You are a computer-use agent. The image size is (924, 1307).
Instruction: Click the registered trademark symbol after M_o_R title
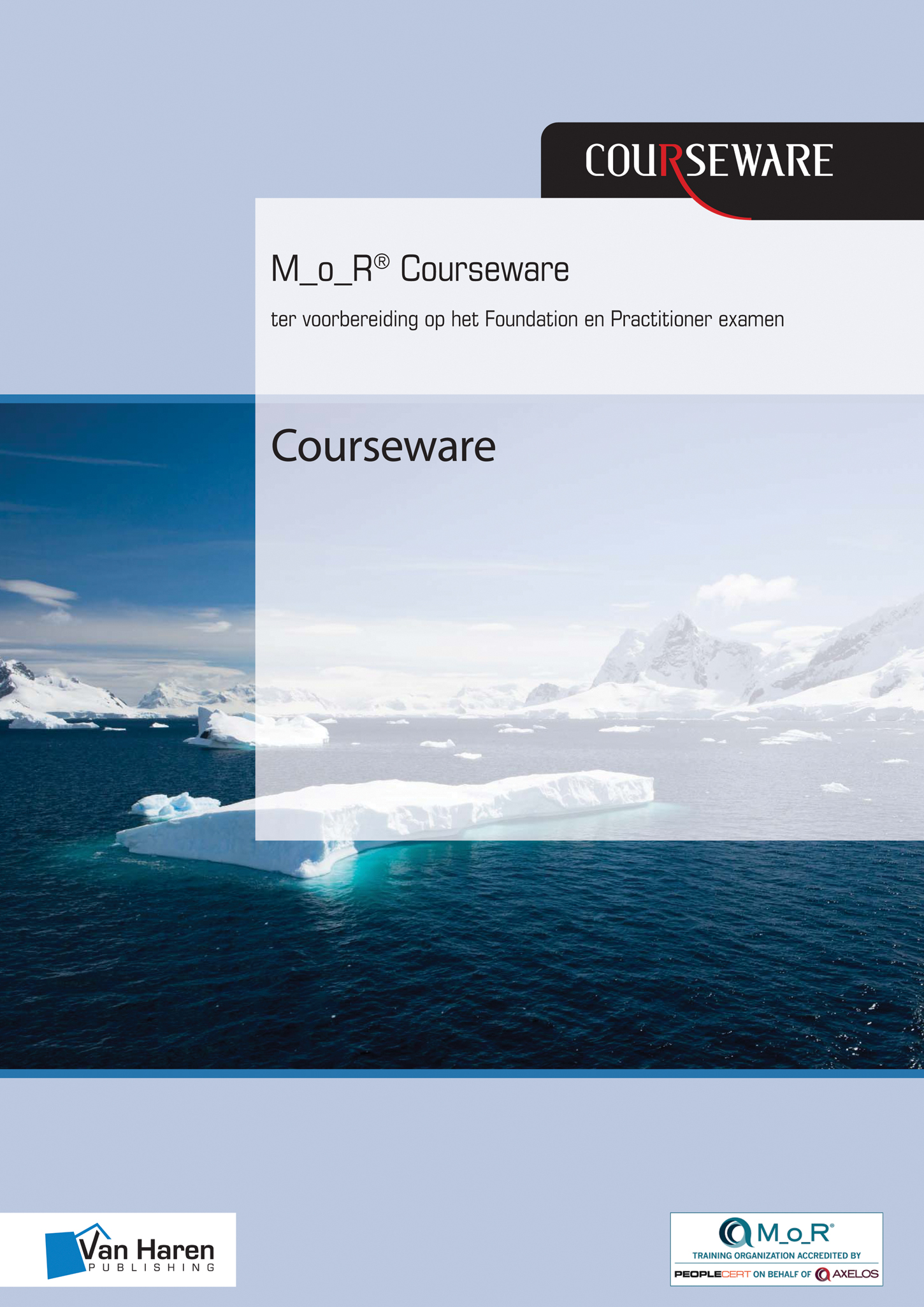pyautogui.click(x=382, y=261)
